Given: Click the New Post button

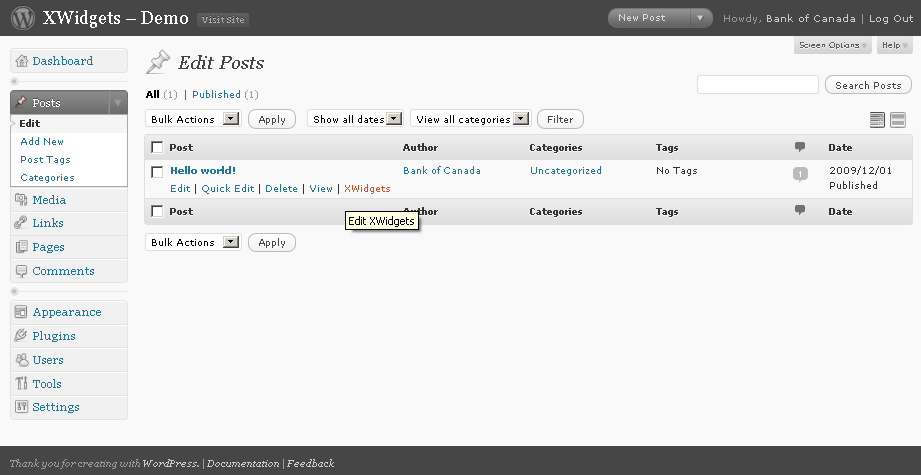Looking at the screenshot, I should pos(649,18).
